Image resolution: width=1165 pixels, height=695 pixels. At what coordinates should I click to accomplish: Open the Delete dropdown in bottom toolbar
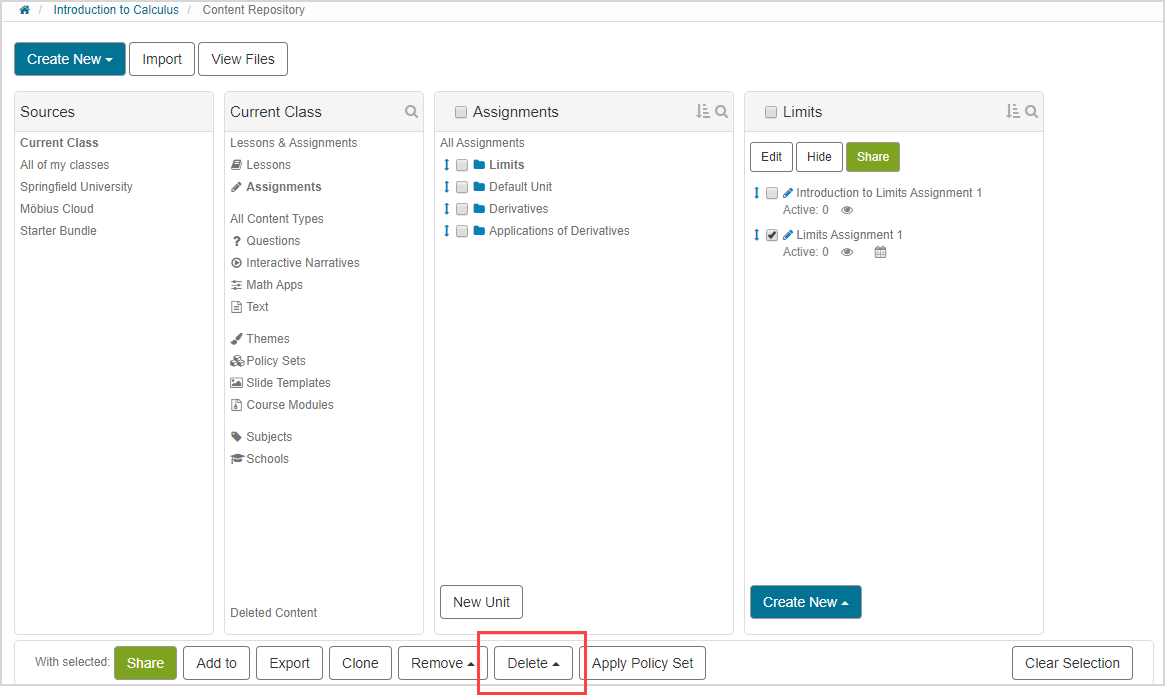click(533, 663)
